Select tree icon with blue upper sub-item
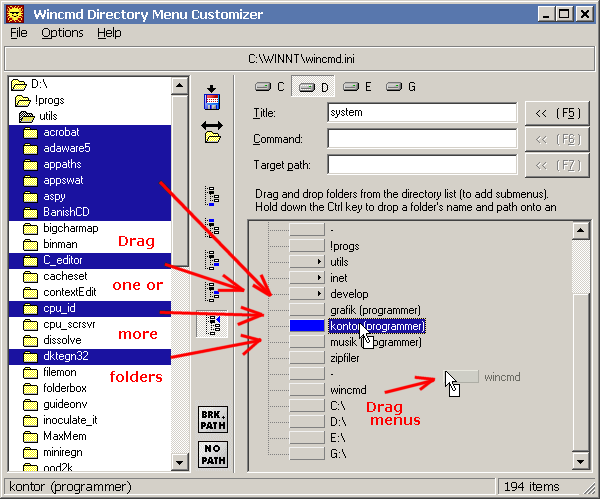 [212, 292]
